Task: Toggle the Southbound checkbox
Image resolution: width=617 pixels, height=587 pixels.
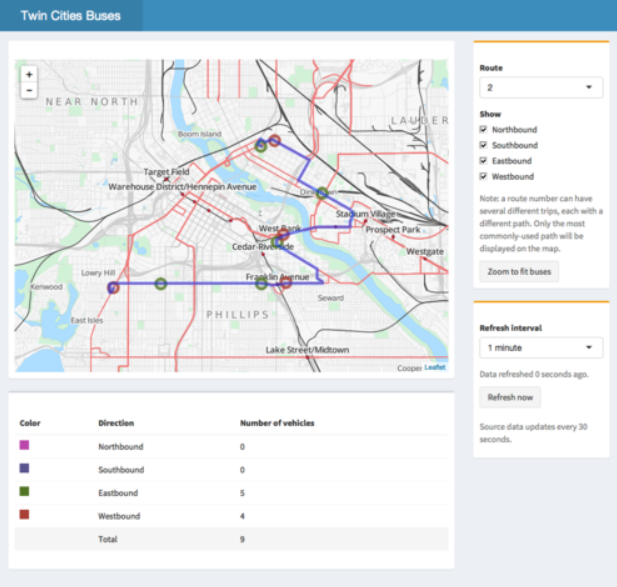Action: [484, 146]
